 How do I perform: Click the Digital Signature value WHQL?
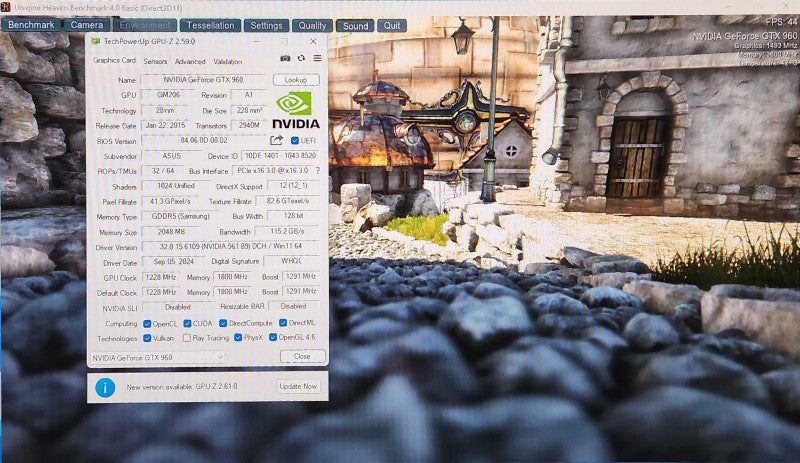point(291,261)
